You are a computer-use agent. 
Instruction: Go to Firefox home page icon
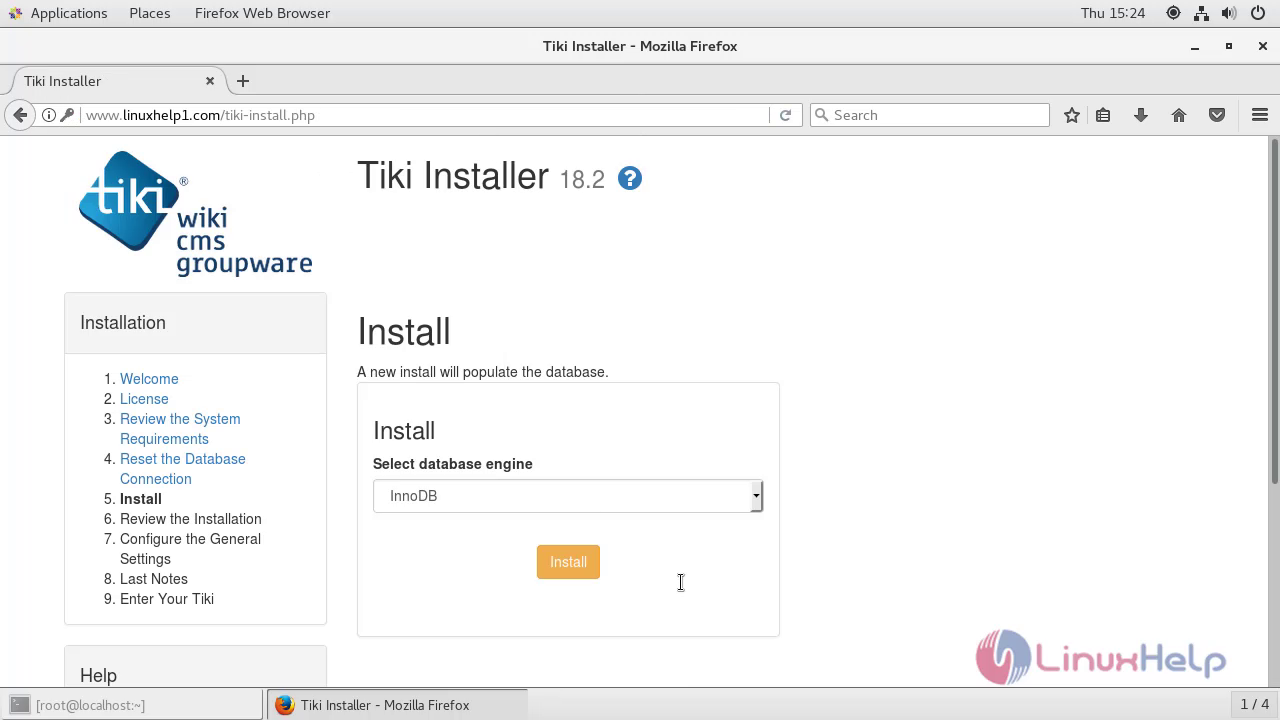click(x=1179, y=115)
